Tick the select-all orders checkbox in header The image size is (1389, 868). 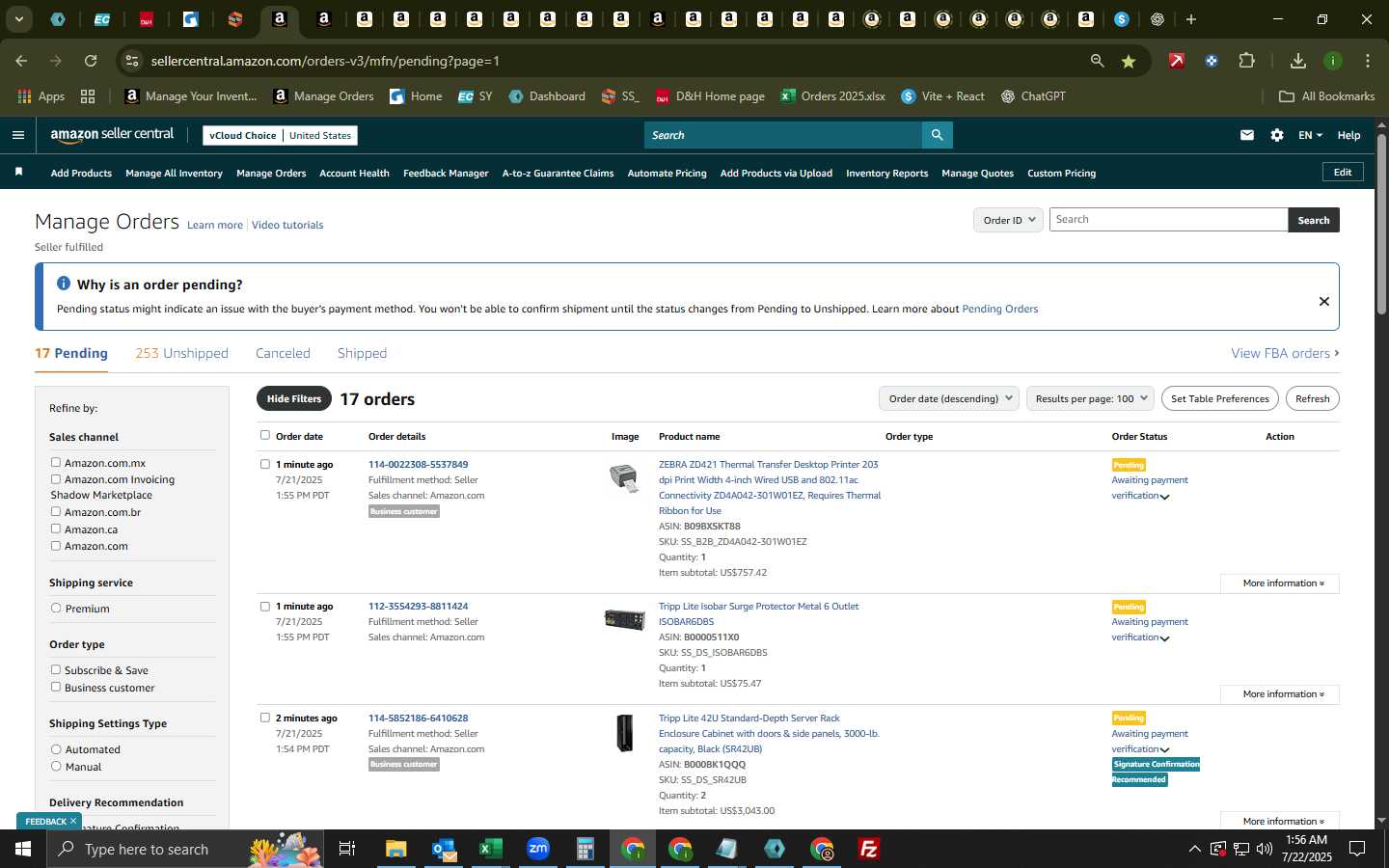pos(265,435)
